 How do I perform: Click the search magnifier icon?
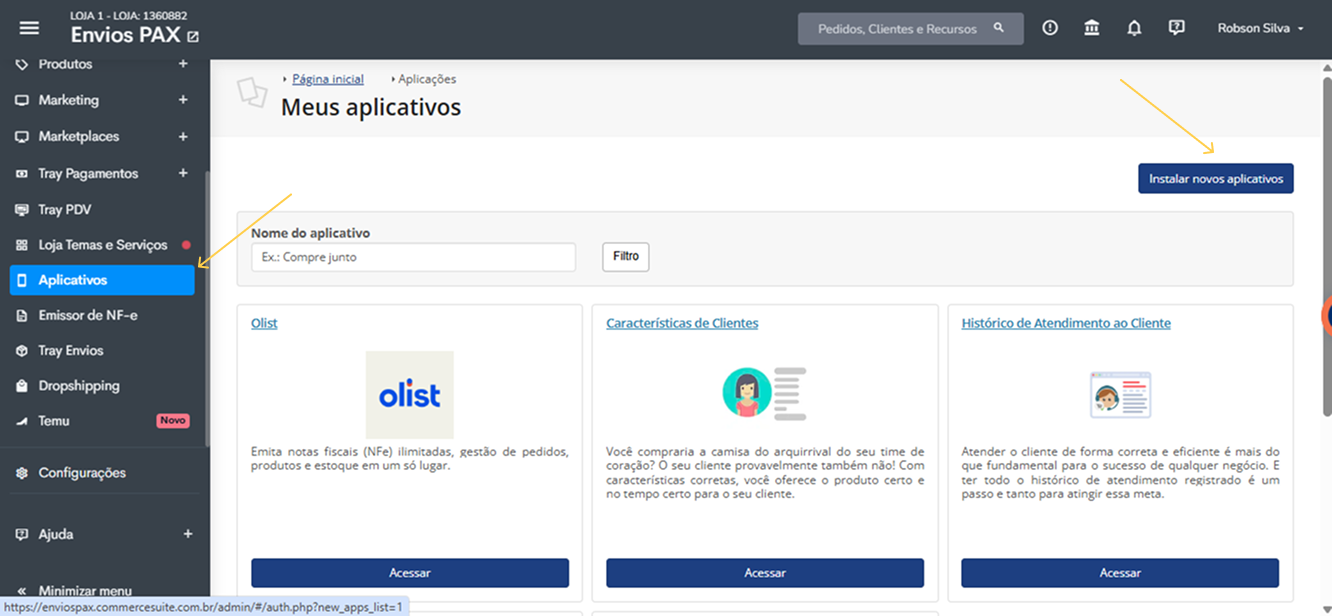[998, 28]
